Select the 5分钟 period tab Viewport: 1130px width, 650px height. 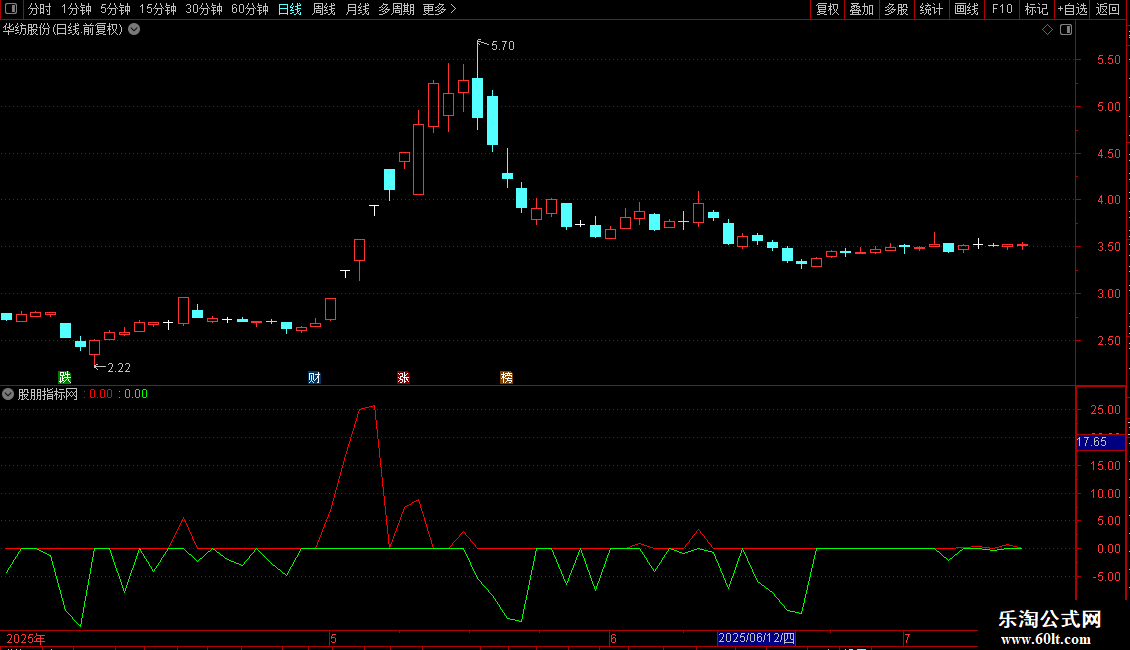115,9
